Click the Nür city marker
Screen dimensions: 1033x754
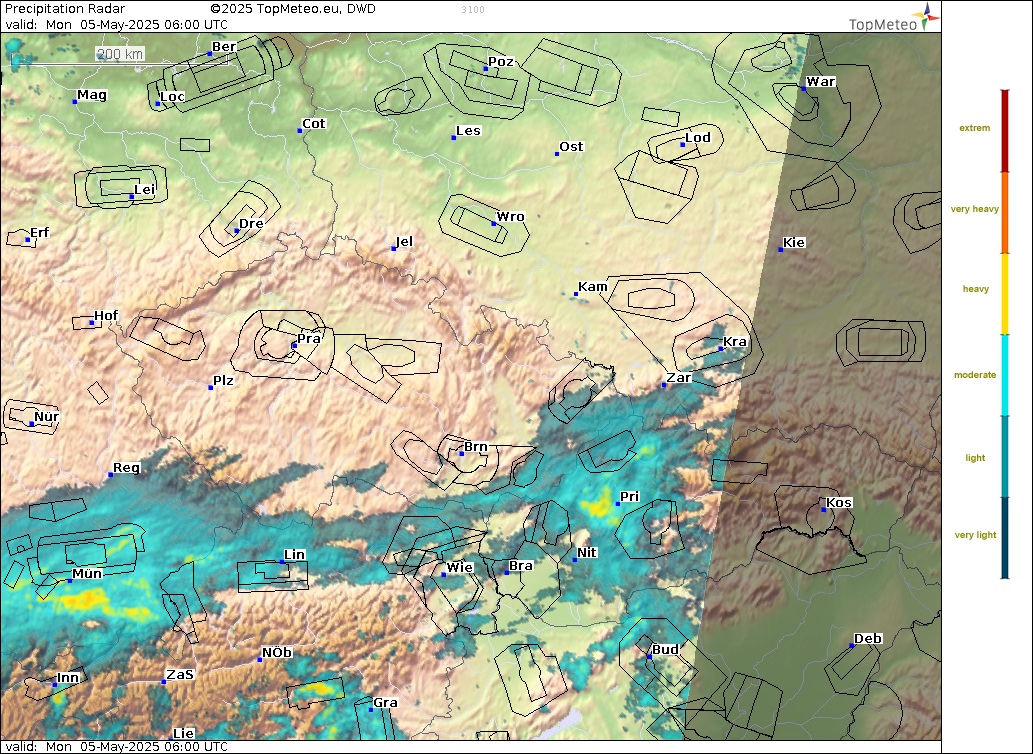(x=32, y=423)
